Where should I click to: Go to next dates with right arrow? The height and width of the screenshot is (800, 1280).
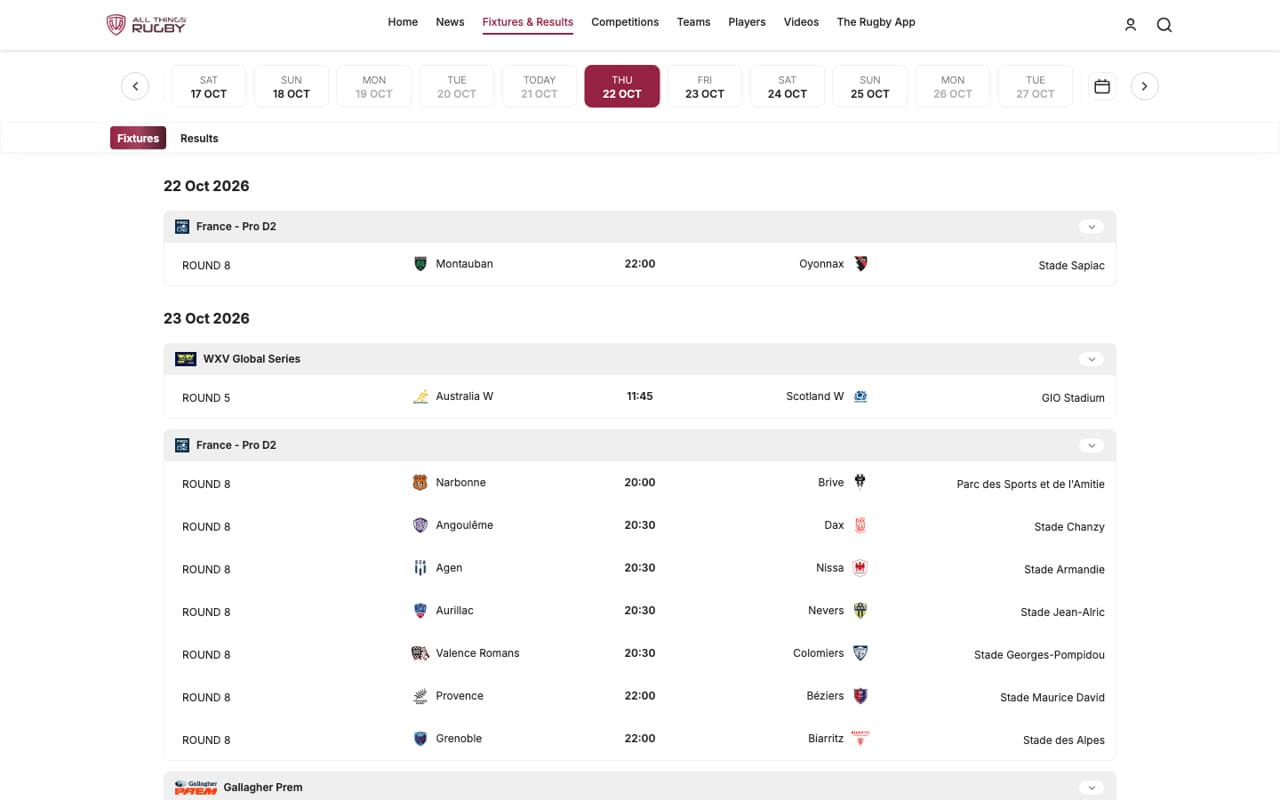click(x=1145, y=86)
